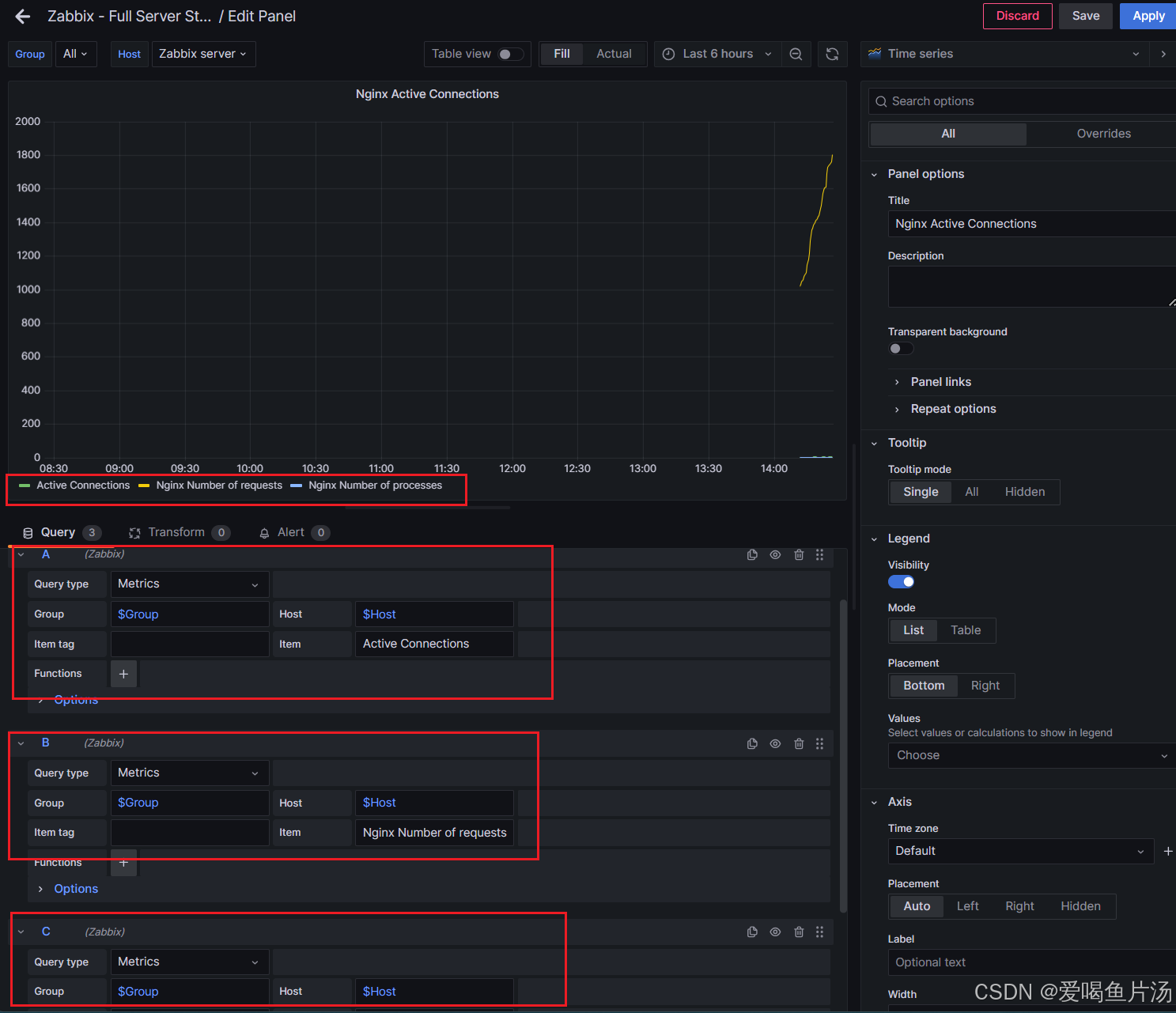Image resolution: width=1176 pixels, height=1013 pixels.
Task: Click the drag handle of query C
Action: click(x=819, y=932)
